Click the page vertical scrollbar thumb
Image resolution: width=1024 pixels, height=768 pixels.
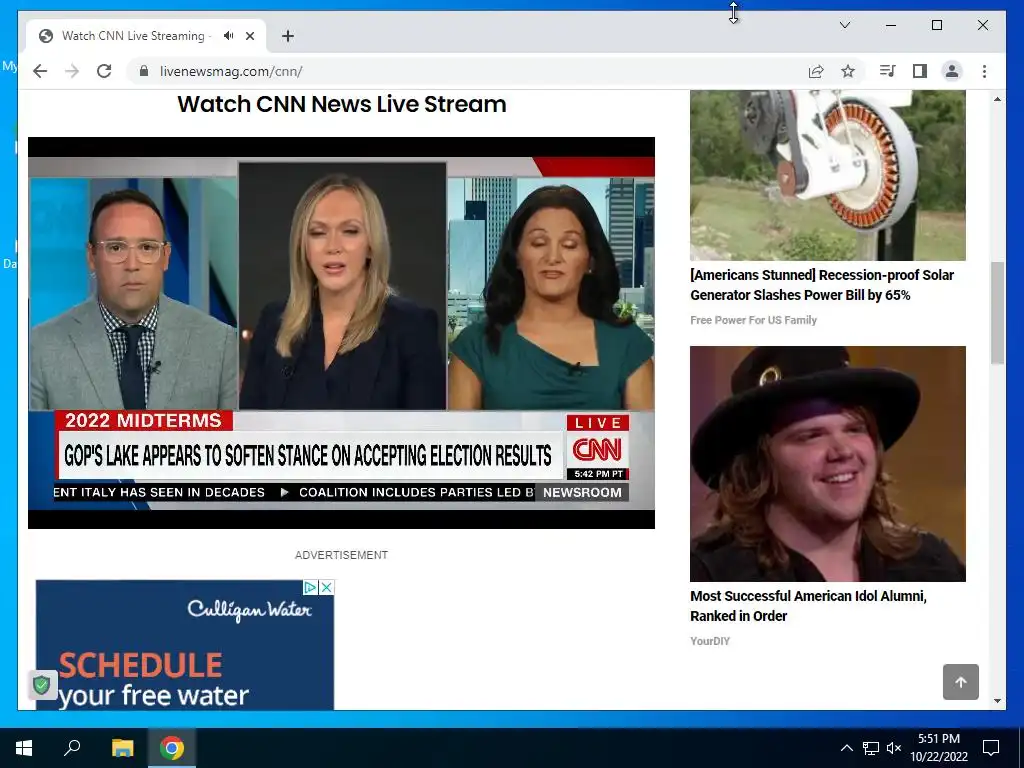997,312
